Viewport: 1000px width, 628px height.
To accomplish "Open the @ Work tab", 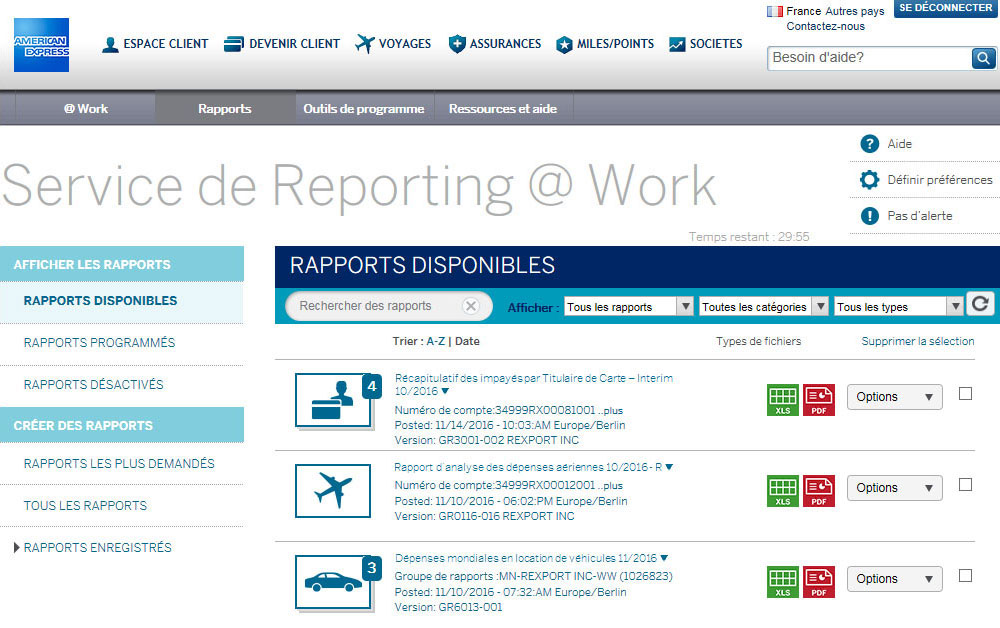I will (x=85, y=108).
